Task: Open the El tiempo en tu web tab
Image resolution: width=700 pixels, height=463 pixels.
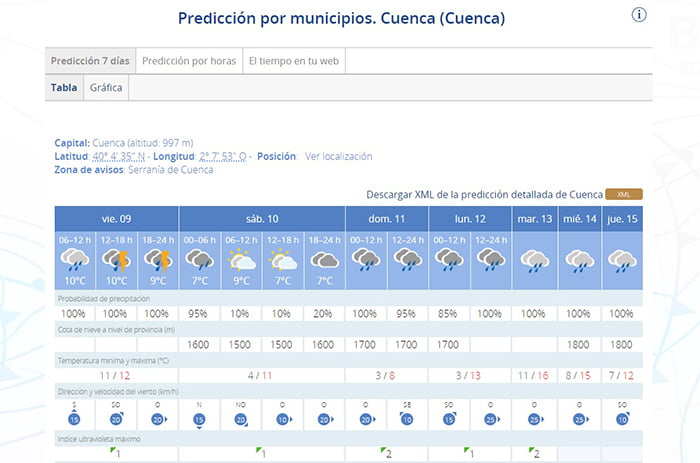Action: [x=293, y=61]
